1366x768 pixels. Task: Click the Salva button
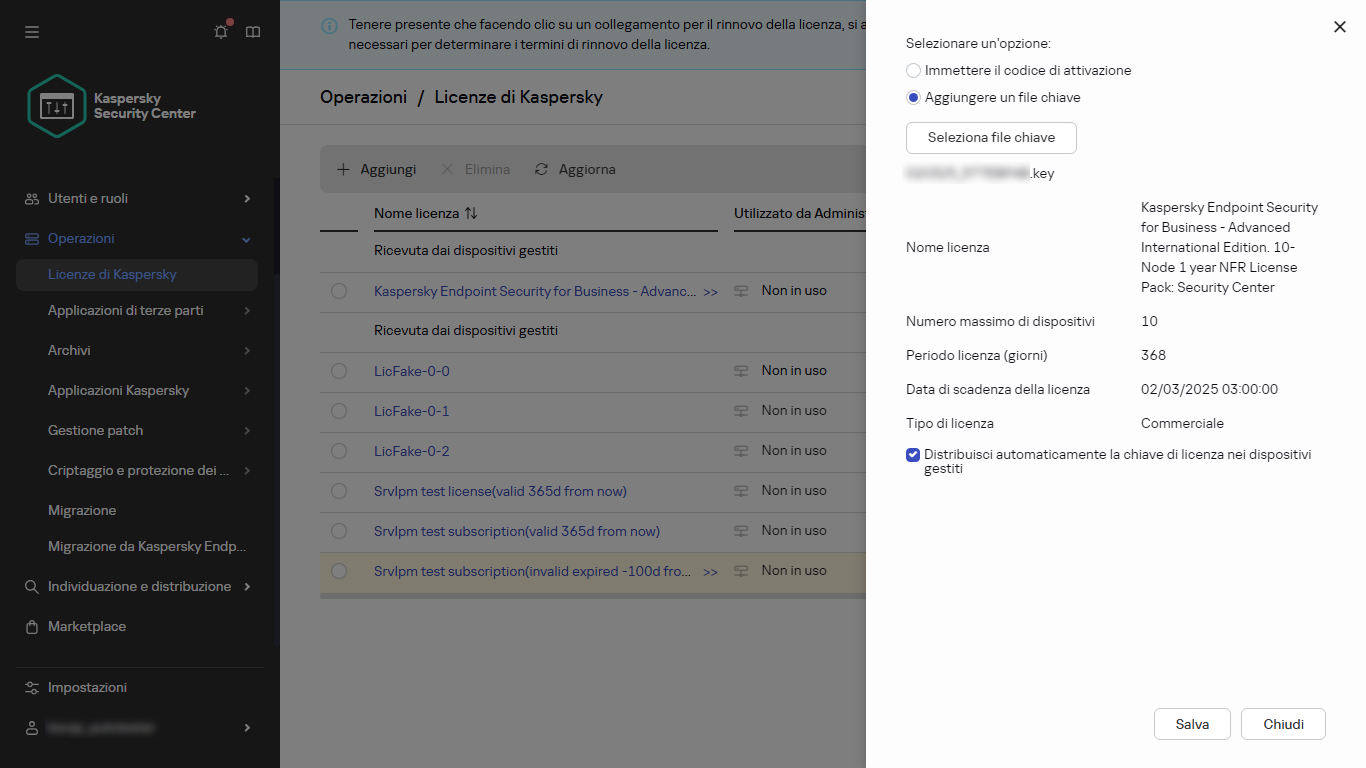pos(1192,724)
